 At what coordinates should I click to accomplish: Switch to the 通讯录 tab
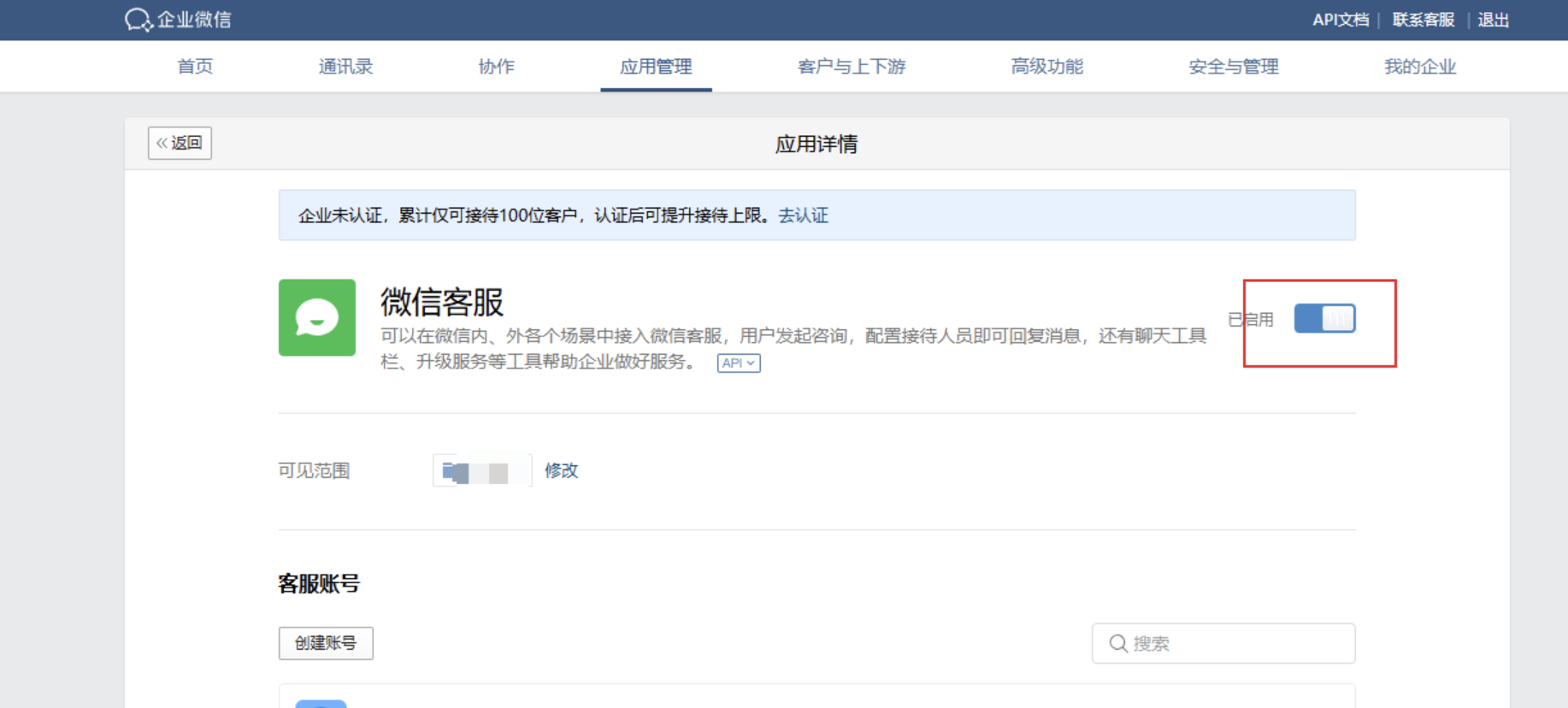[345, 67]
